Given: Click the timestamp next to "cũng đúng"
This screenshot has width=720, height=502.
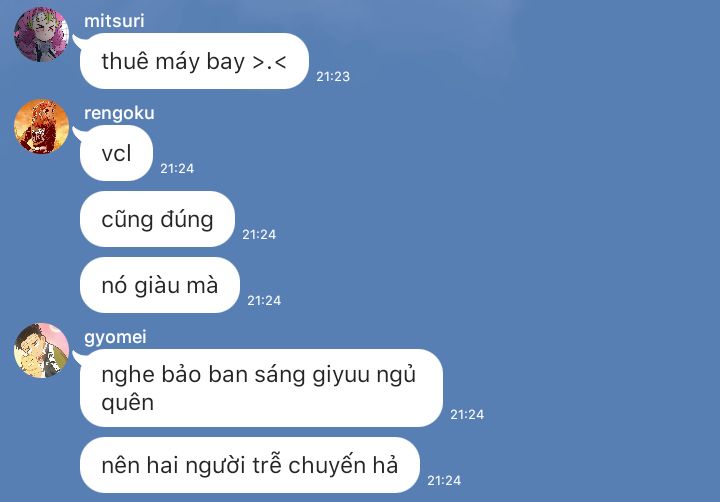Looking at the screenshot, I should [259, 235].
